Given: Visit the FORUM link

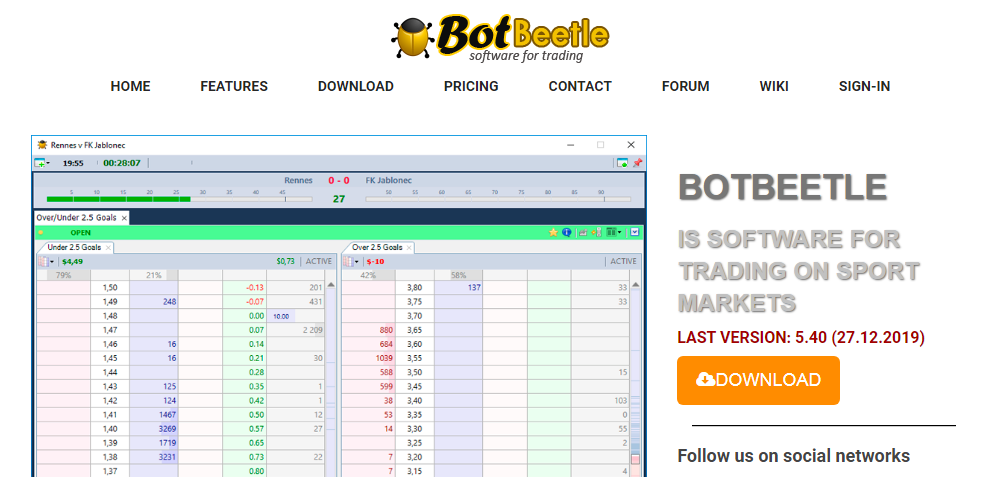Looking at the screenshot, I should 685,86.
